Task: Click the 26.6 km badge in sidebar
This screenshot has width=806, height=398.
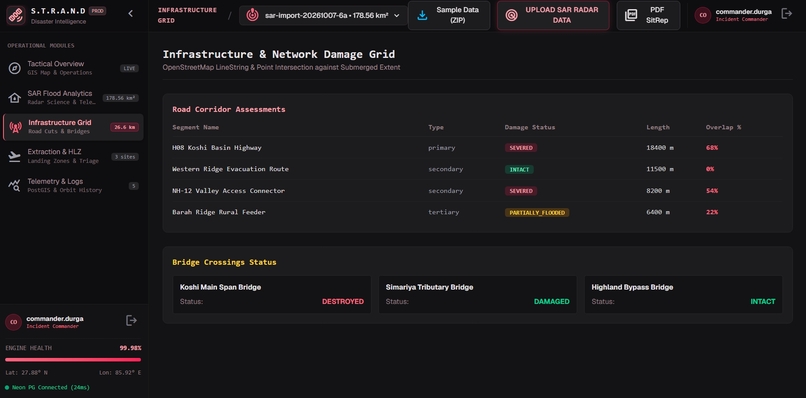Action: [124, 127]
